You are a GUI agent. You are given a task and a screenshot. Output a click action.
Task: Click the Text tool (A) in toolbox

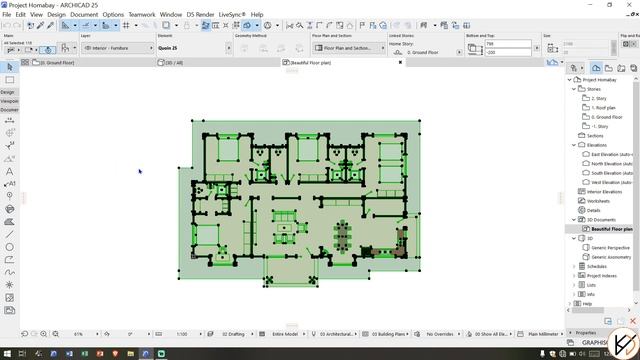pyautogui.click(x=9, y=171)
